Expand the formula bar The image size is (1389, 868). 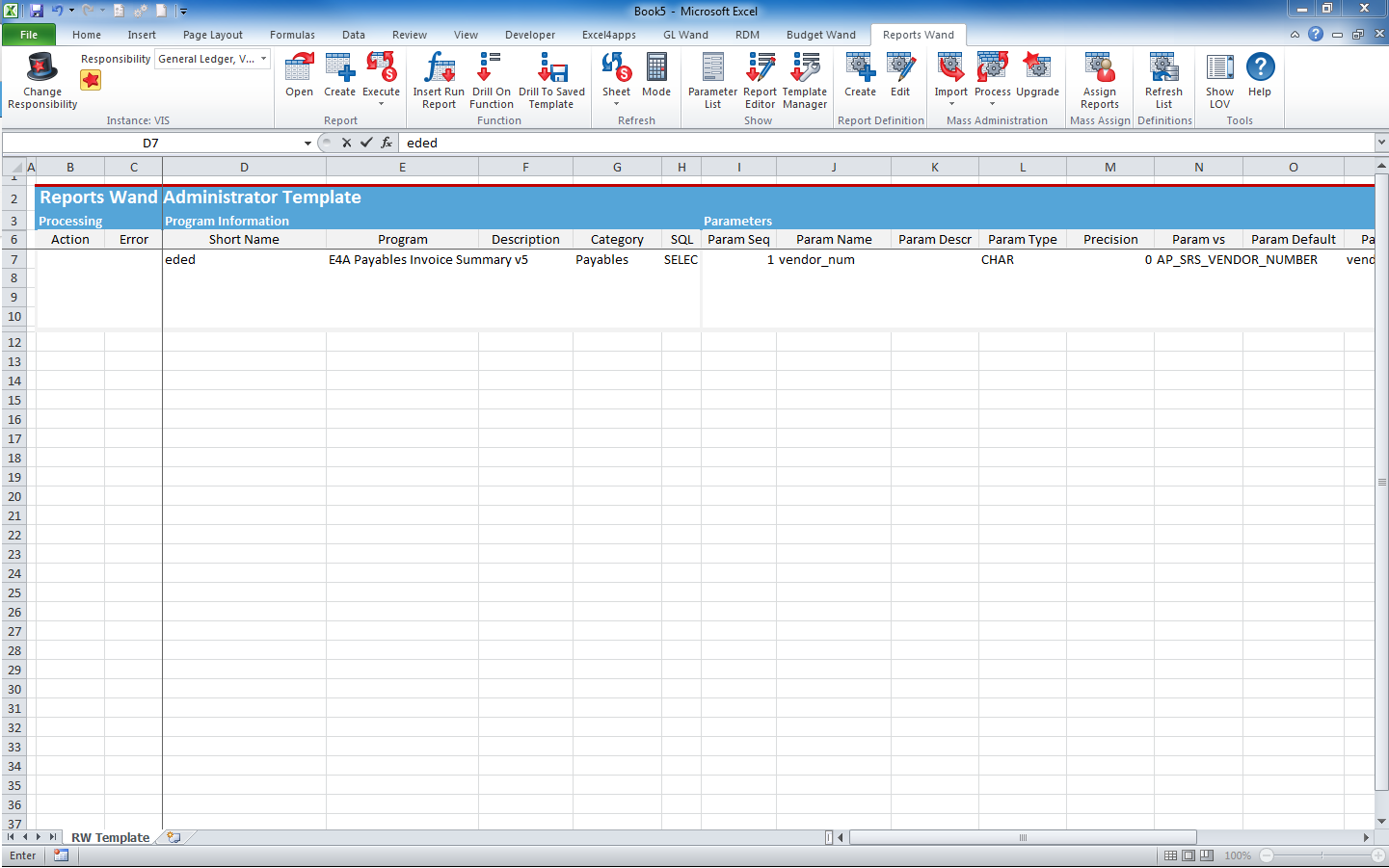point(1381,143)
